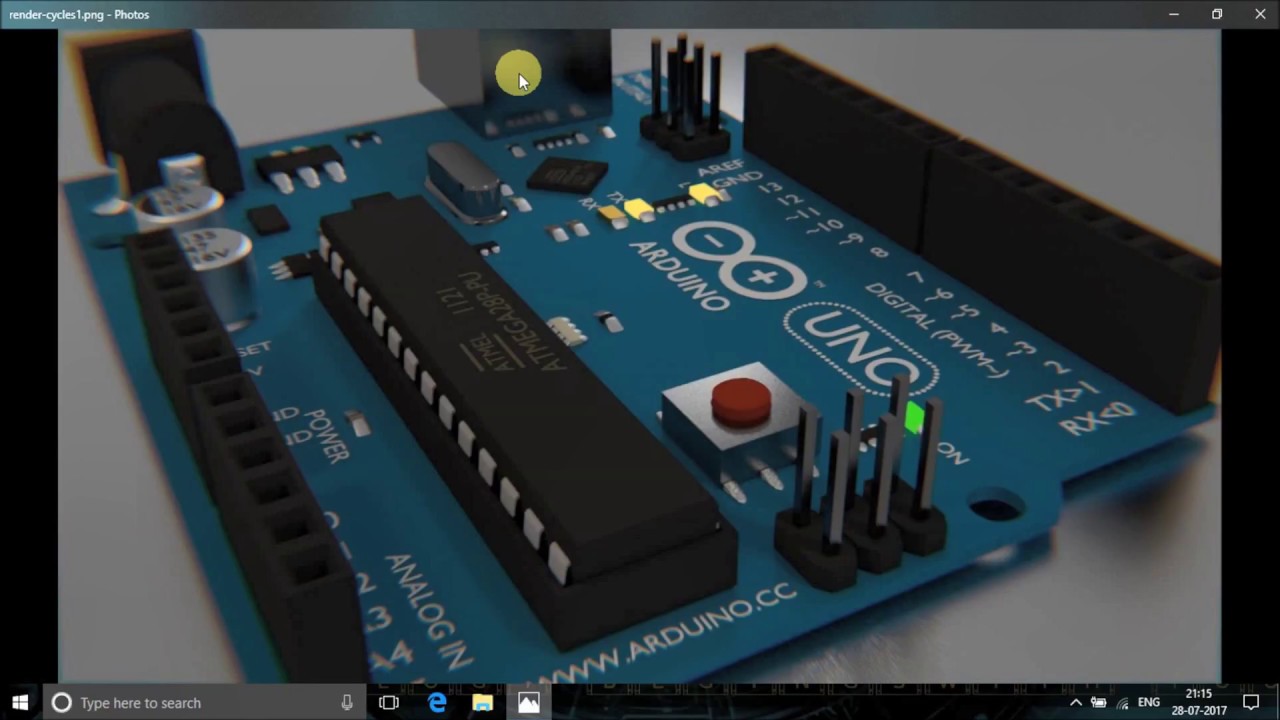Open the Action Center notifications icon
Viewport: 1280px width, 720px height.
click(x=1251, y=703)
